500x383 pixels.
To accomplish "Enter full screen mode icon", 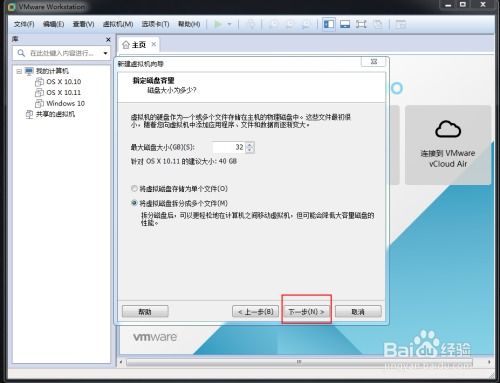I will (x=361, y=24).
